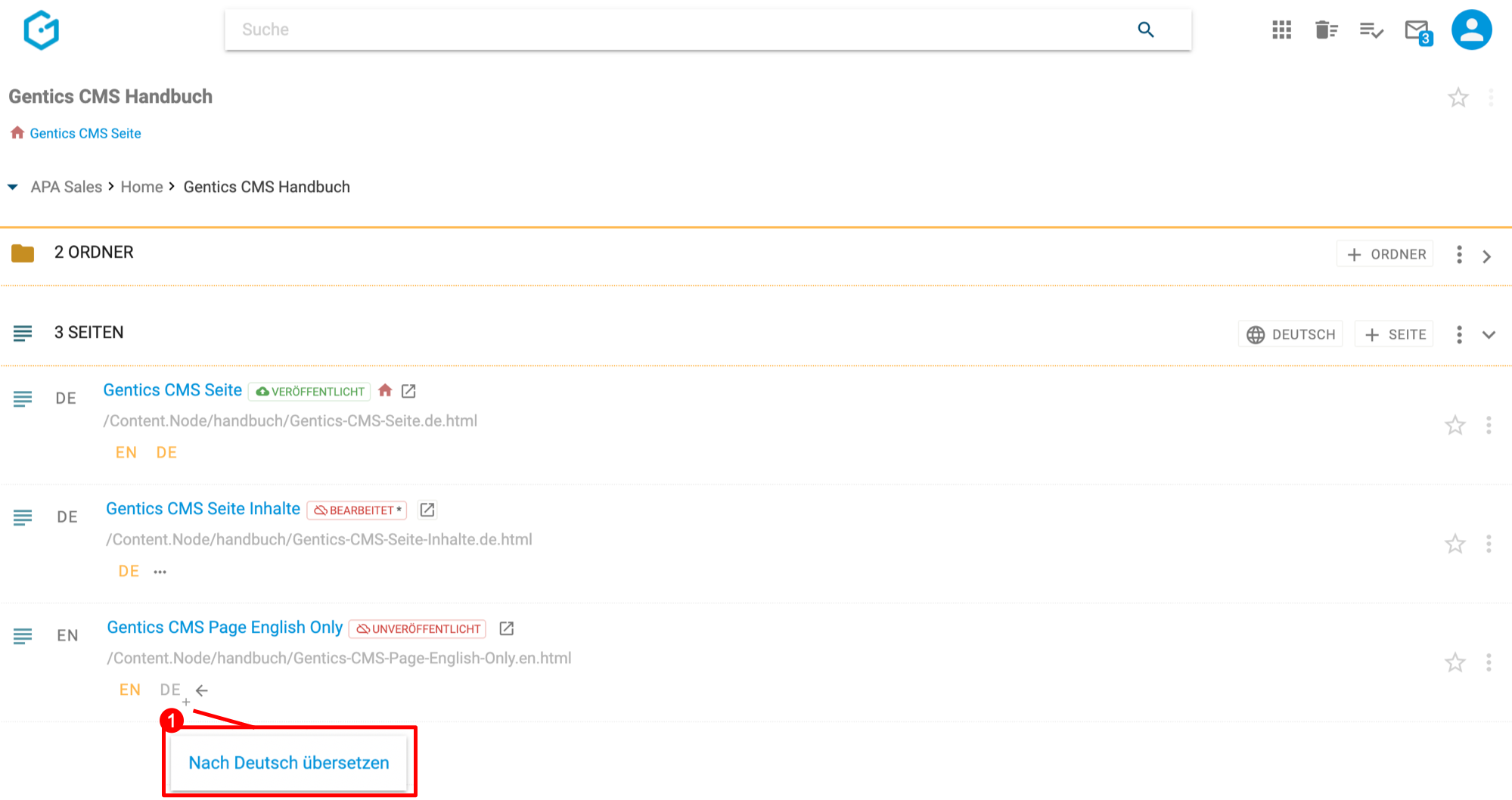Create a new folder with + ORDNER

[x=1385, y=254]
